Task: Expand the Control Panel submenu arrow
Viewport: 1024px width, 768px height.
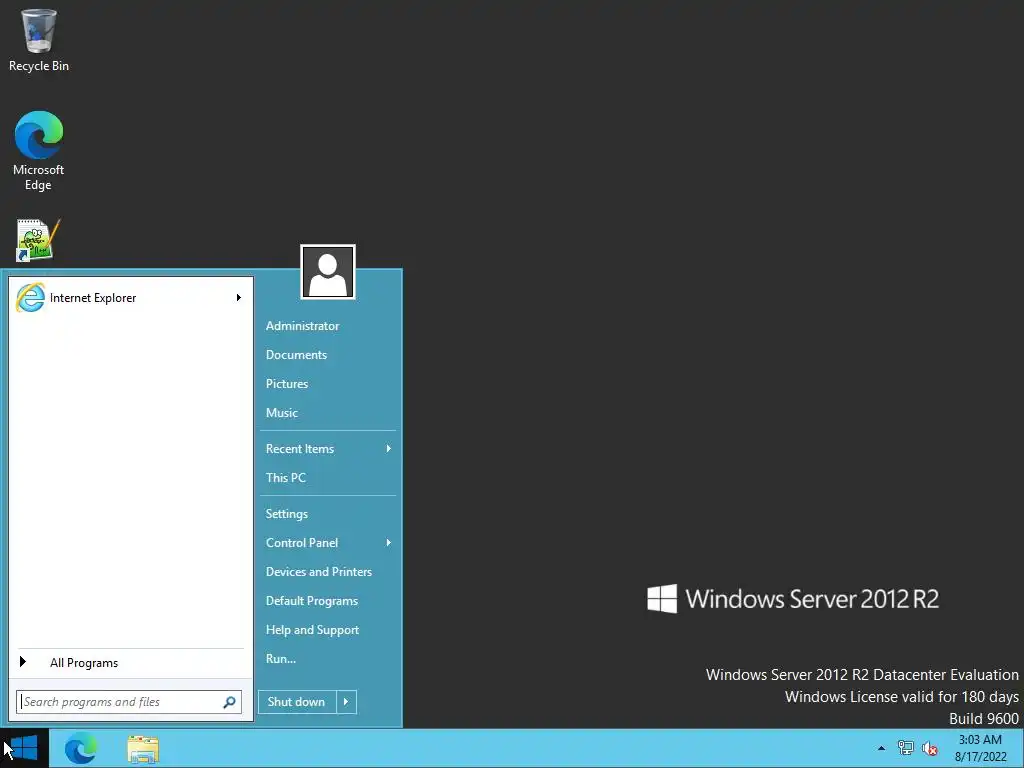Action: click(389, 543)
